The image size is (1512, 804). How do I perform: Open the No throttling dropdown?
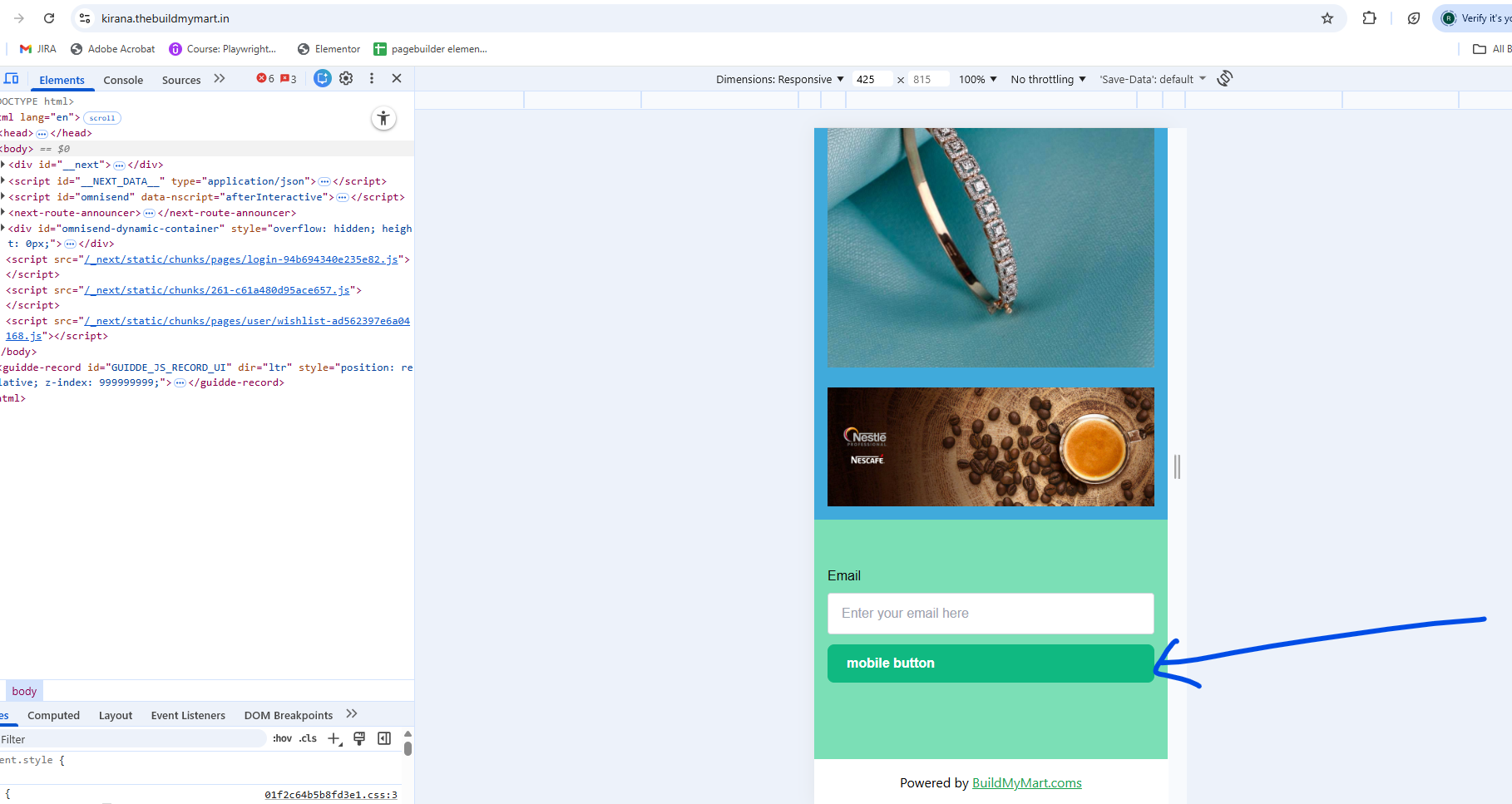pos(1048,79)
